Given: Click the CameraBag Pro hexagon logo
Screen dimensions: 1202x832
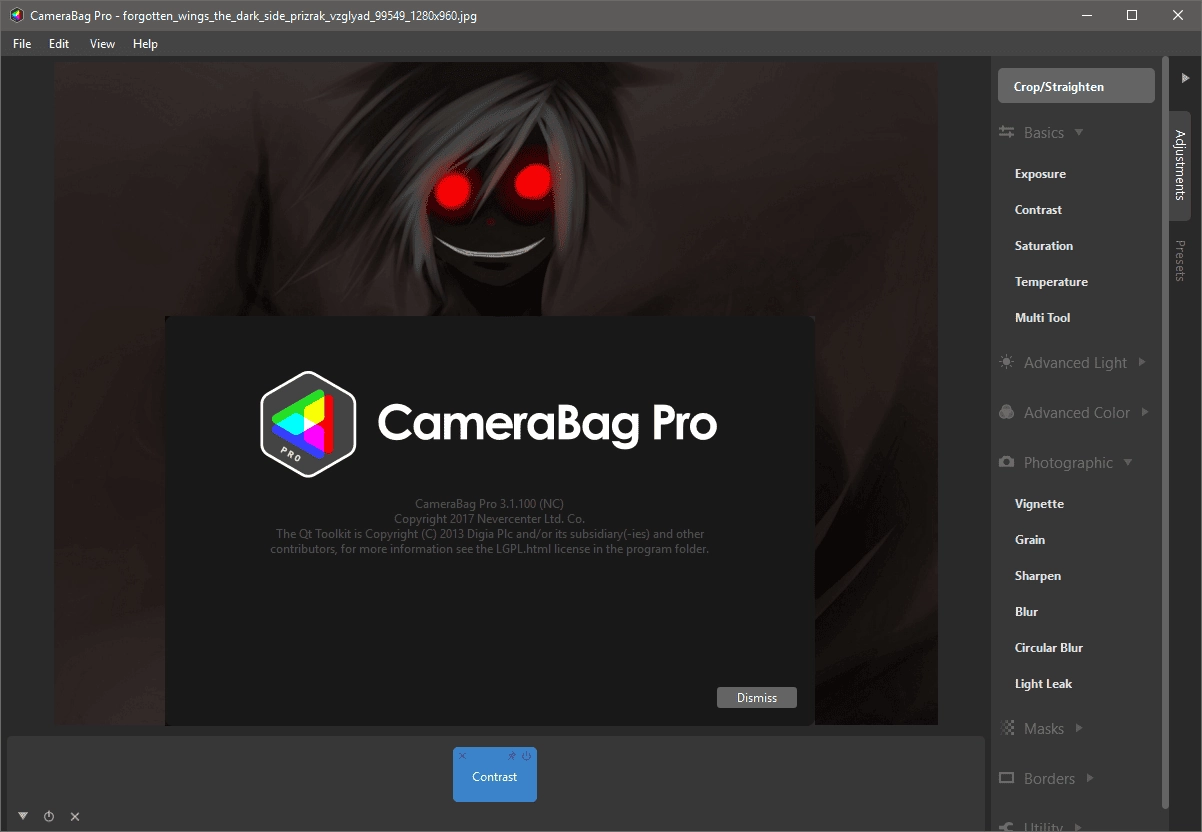Looking at the screenshot, I should (308, 422).
